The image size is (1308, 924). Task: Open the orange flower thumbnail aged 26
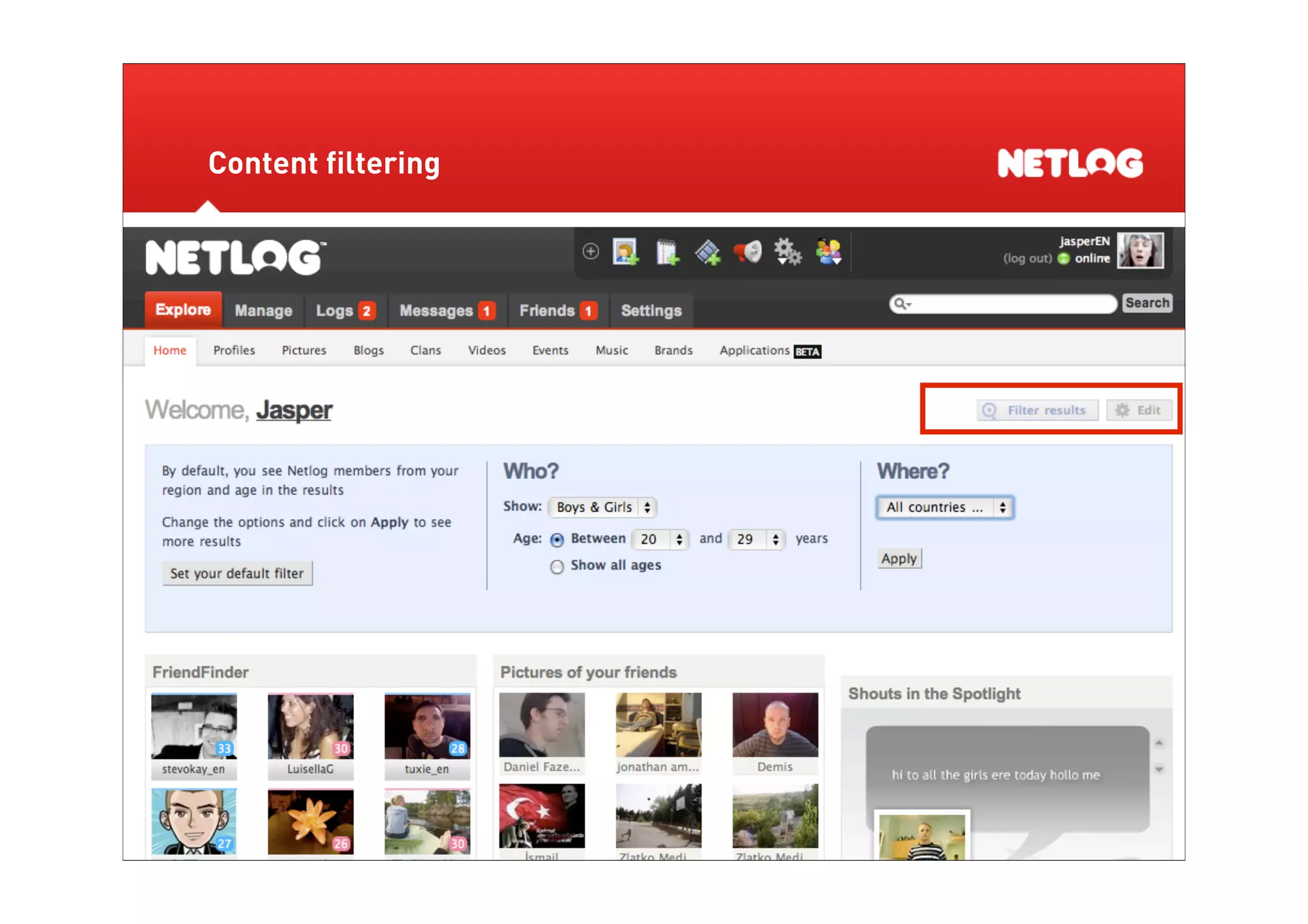pos(310,822)
